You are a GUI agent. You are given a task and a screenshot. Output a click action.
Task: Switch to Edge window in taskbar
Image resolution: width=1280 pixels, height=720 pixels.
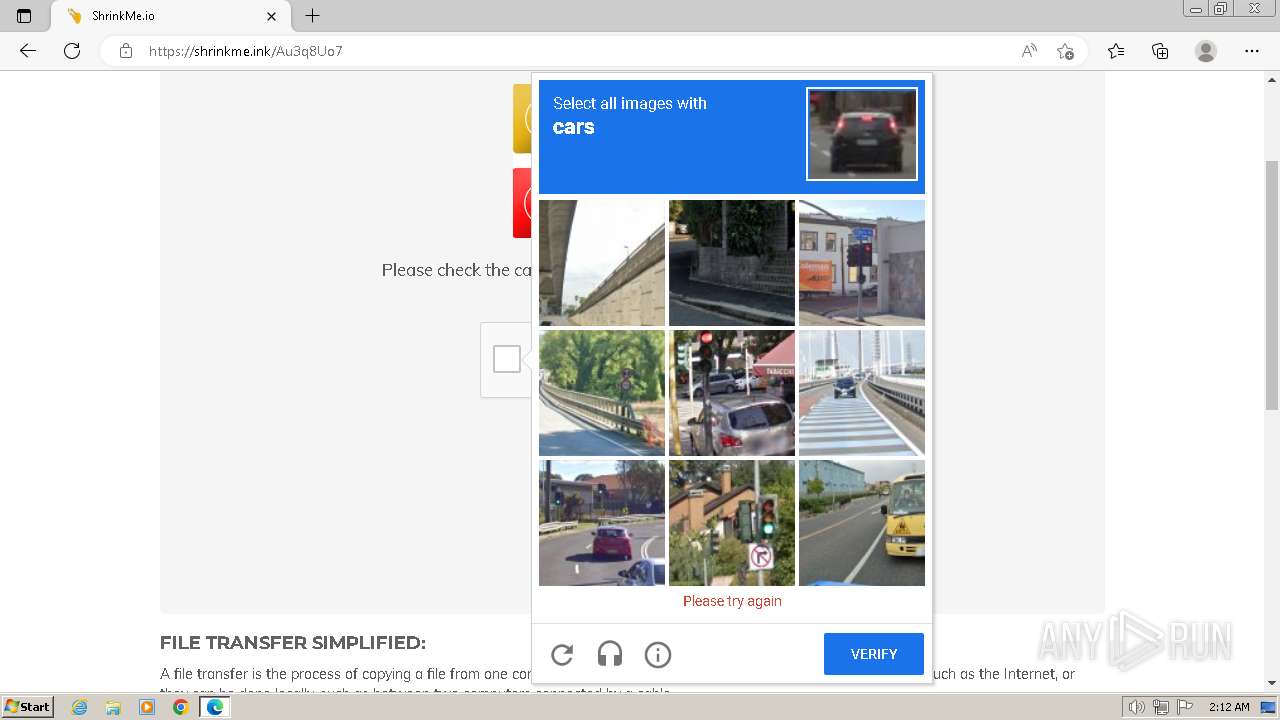click(x=214, y=707)
